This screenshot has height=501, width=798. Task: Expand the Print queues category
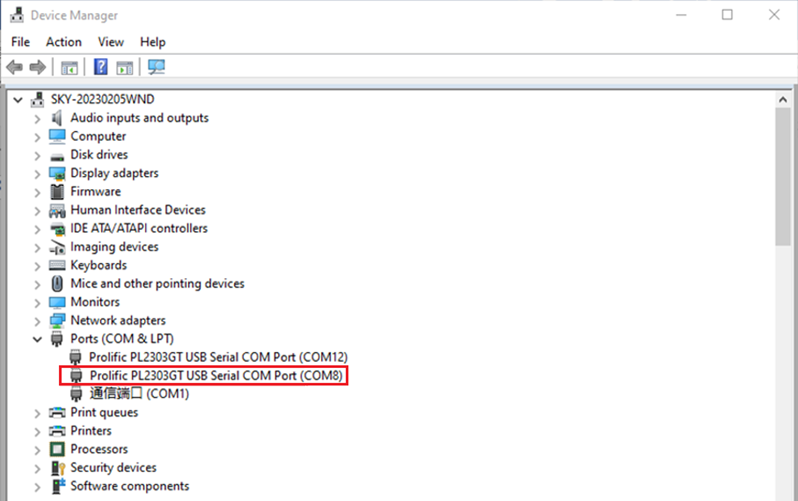pos(38,413)
